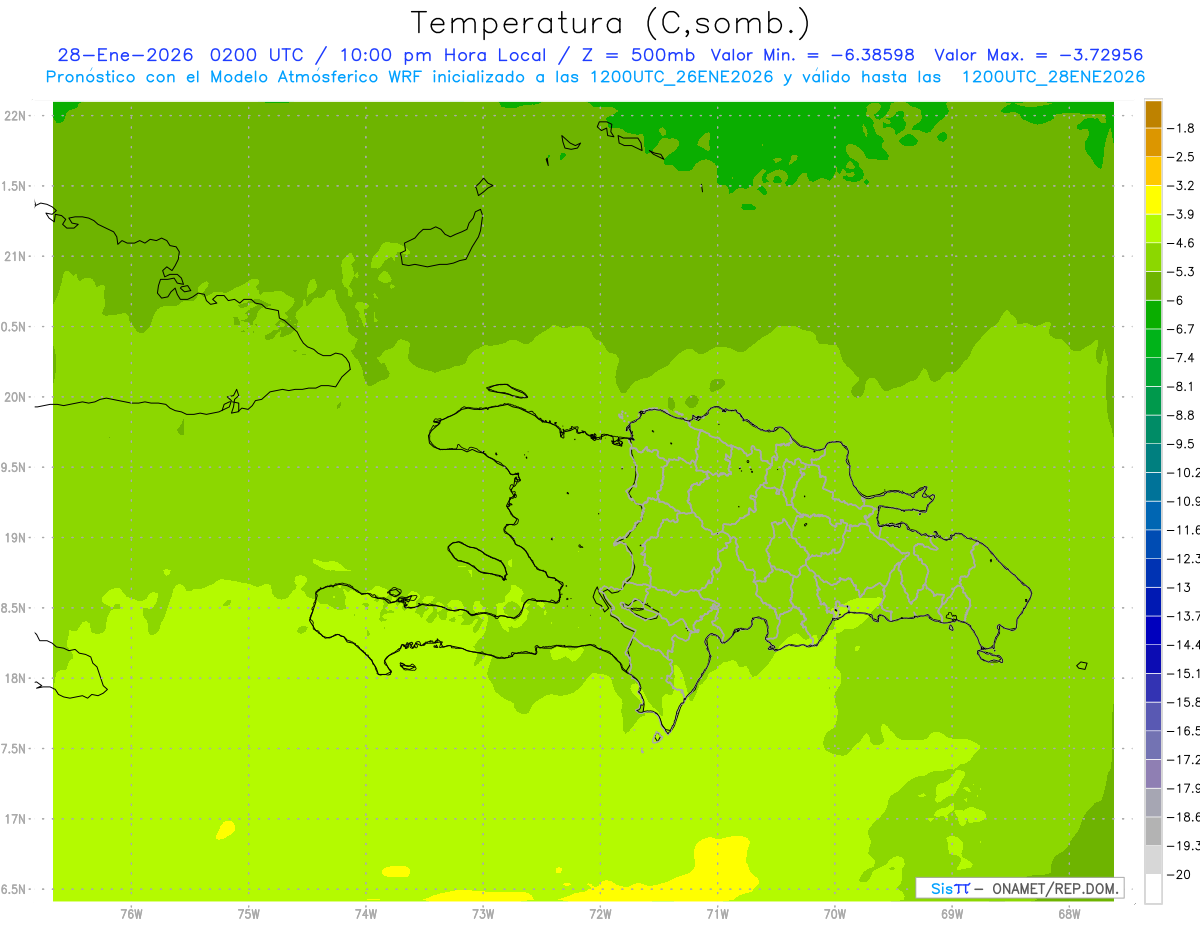This screenshot has width=1200, height=927.
Task: Pick the teal swatch between -9.5 and -10.2
Action: click(1153, 458)
